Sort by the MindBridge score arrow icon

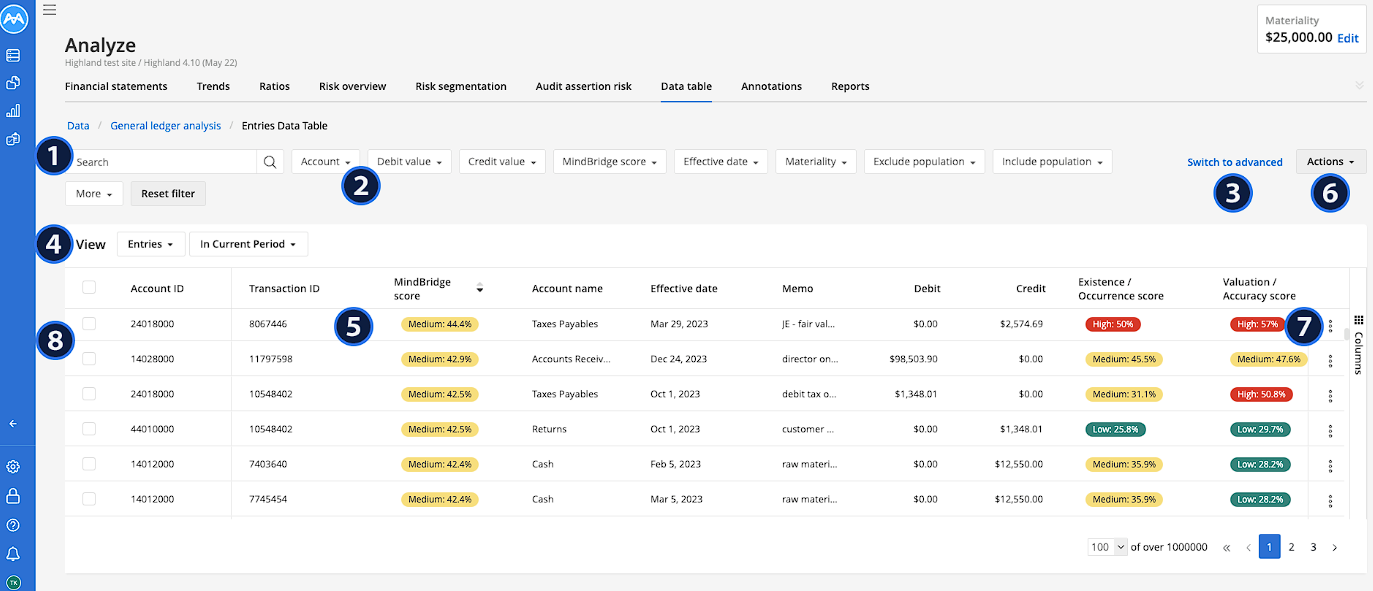pos(480,289)
